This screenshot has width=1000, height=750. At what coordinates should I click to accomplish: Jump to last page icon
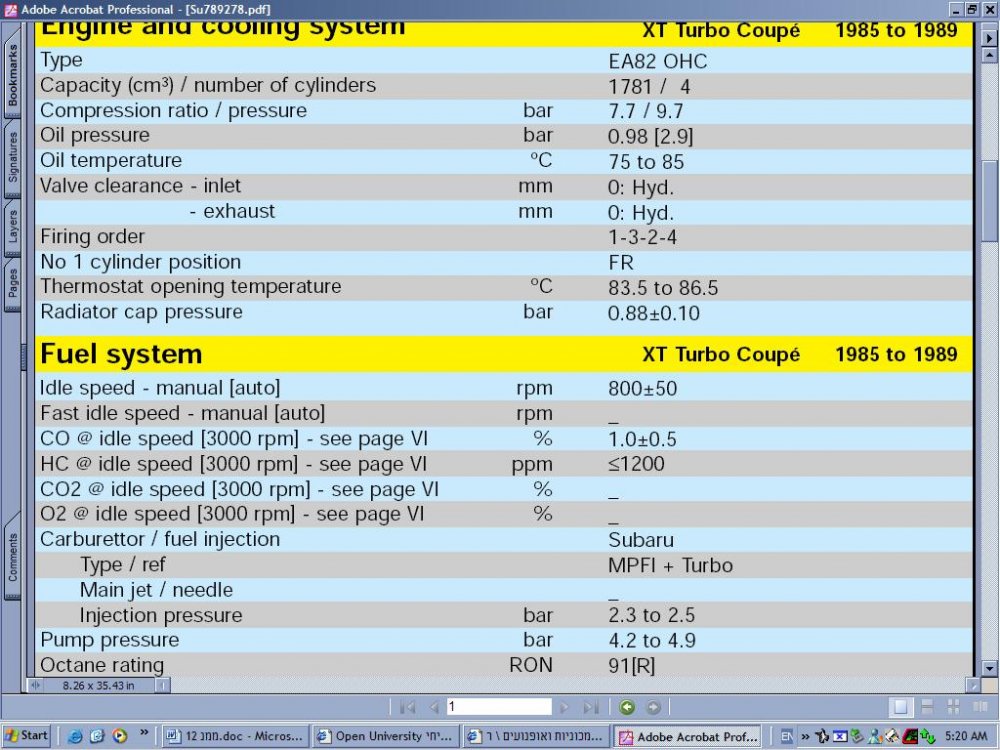(591, 707)
